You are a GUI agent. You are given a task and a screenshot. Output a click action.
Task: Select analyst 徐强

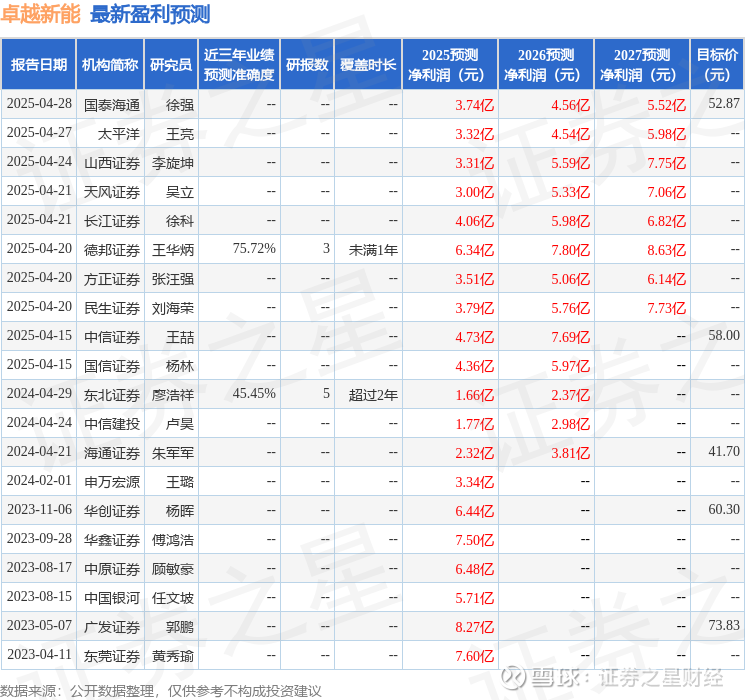pos(180,105)
